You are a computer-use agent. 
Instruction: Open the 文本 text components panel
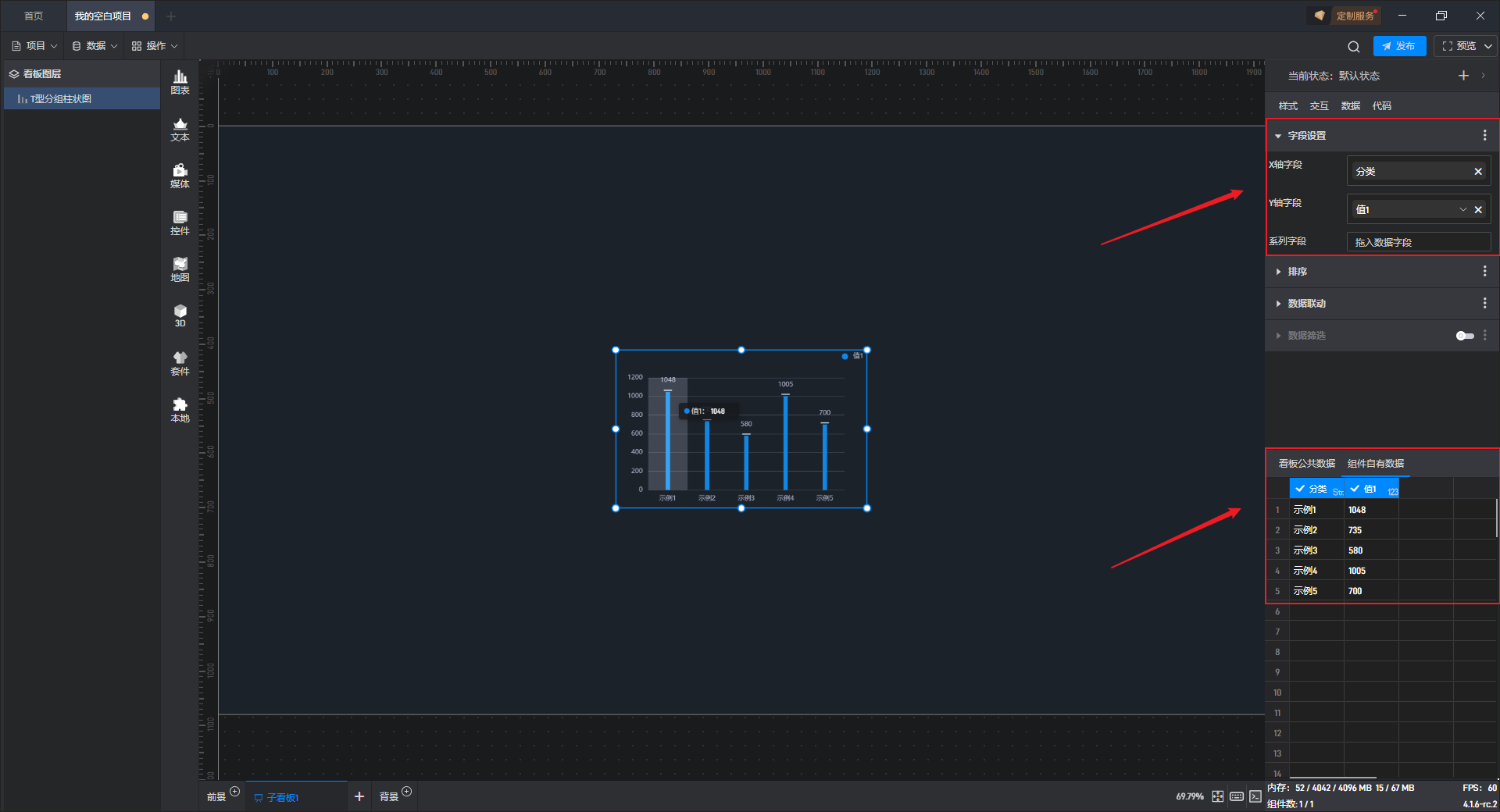[180, 129]
